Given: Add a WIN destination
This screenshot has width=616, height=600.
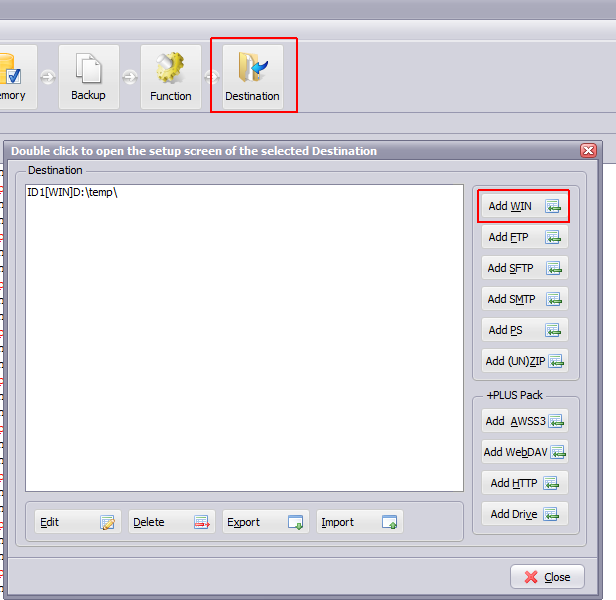Looking at the screenshot, I should coord(524,206).
